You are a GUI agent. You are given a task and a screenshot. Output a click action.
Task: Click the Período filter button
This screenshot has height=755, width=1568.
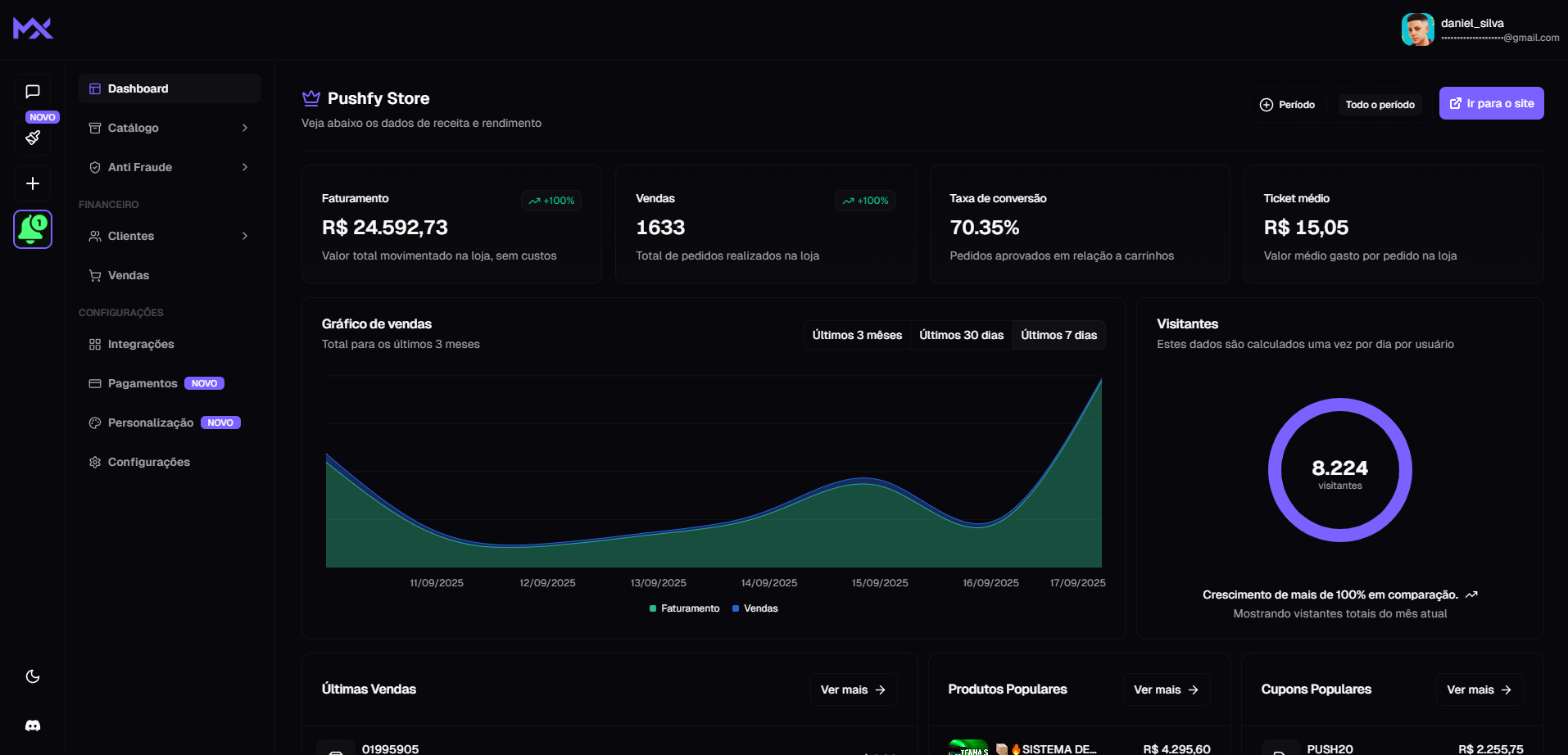click(1287, 105)
